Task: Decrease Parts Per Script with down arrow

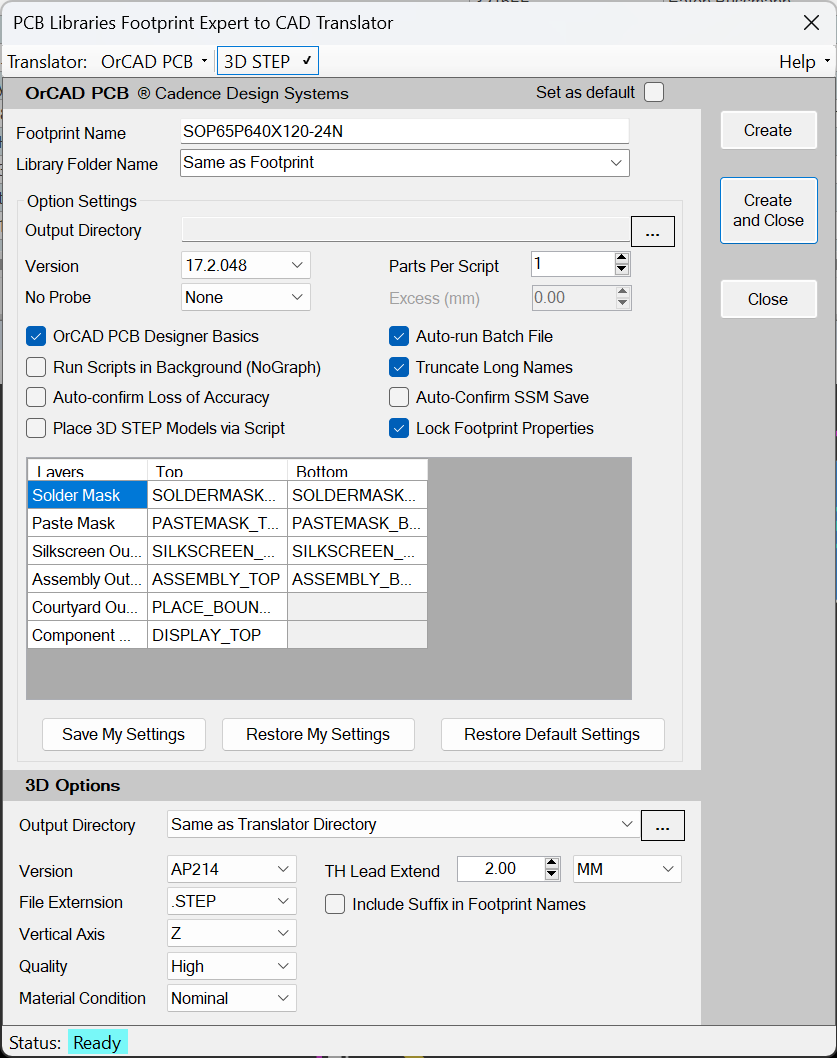Action: tap(622, 270)
